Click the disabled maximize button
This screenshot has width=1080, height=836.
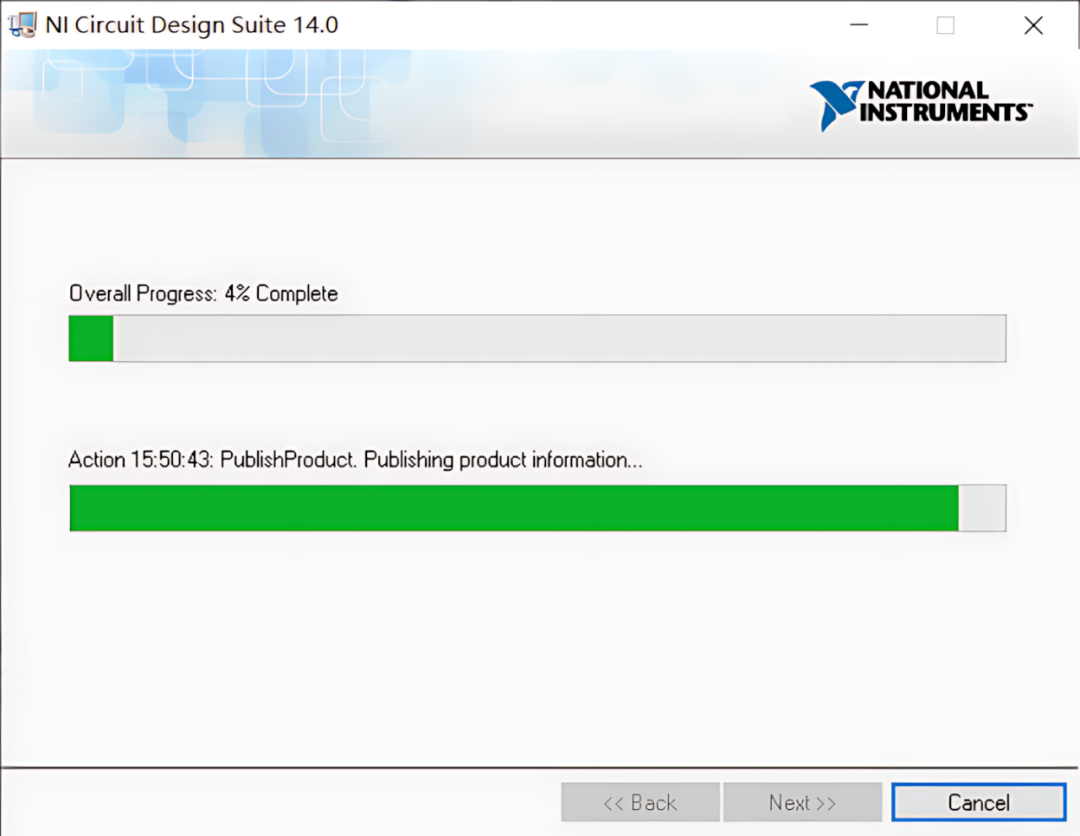coord(946,25)
